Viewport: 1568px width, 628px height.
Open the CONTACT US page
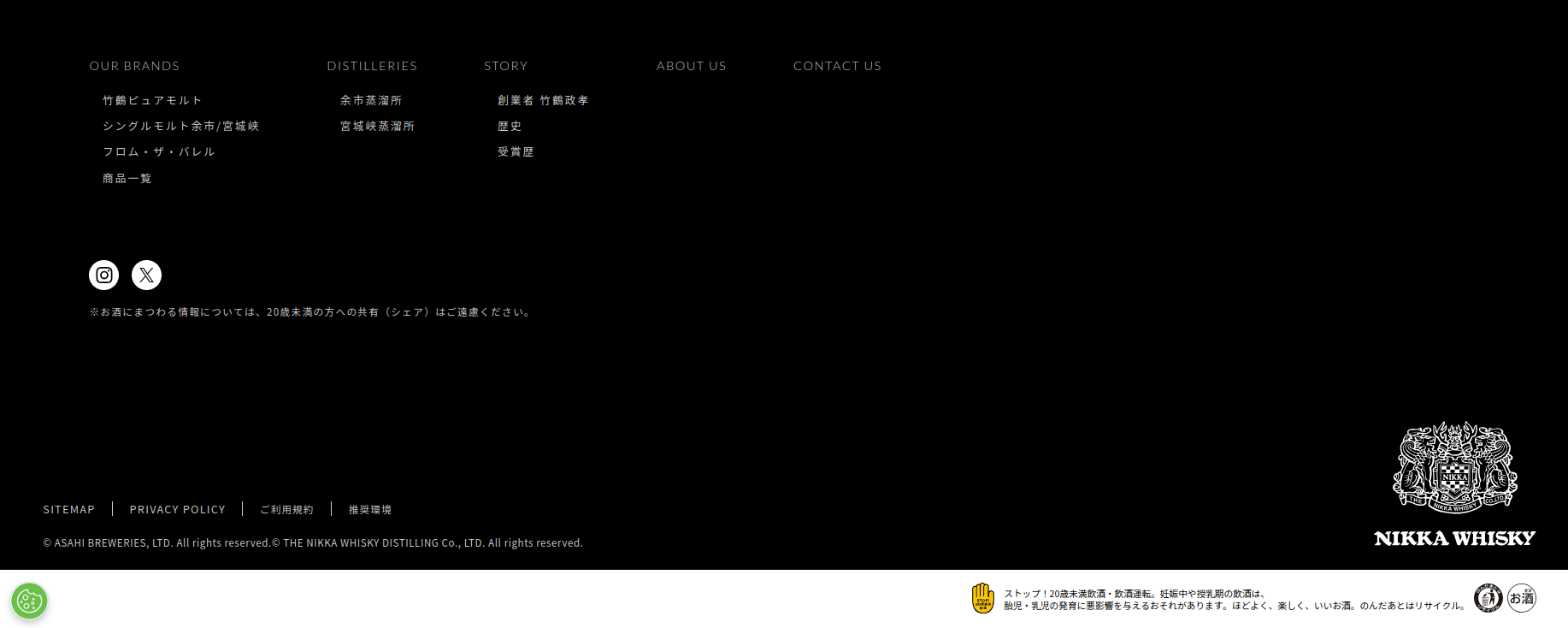[x=837, y=66]
